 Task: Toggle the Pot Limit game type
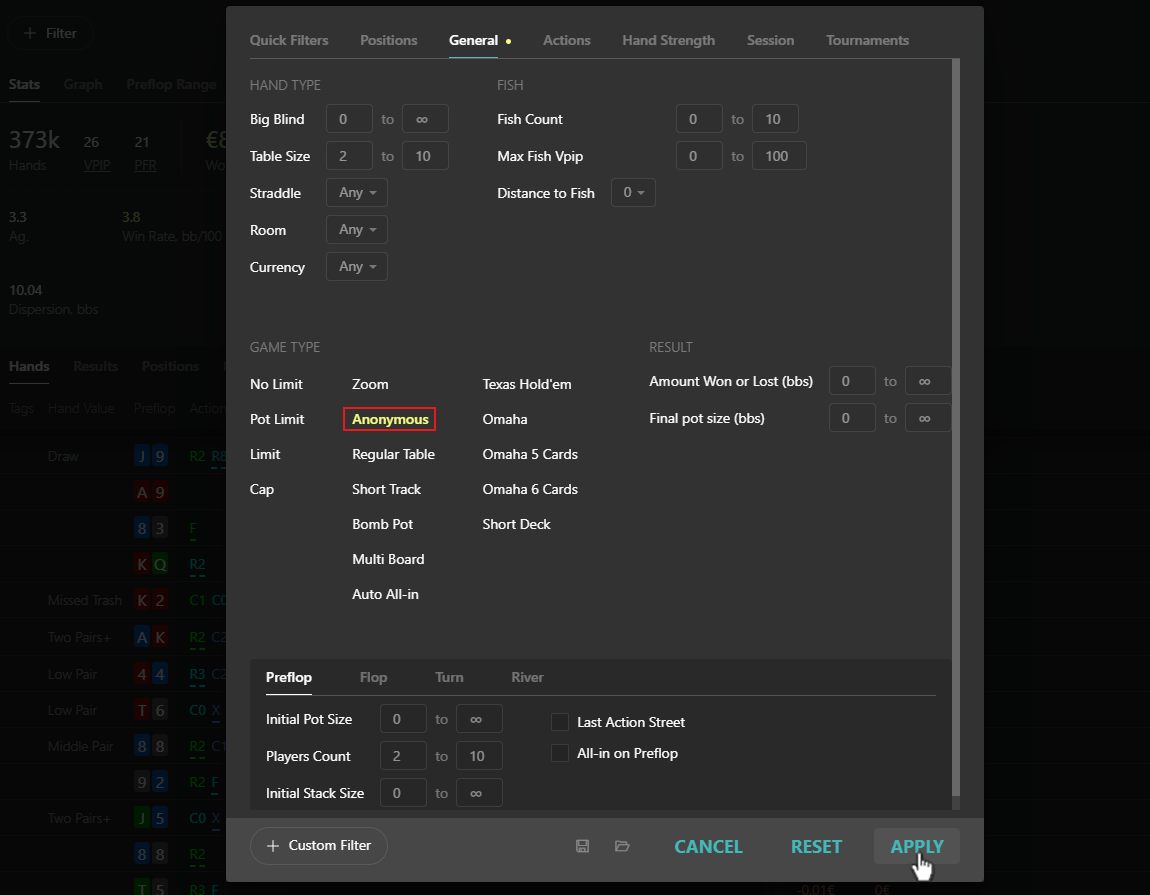pos(276,419)
